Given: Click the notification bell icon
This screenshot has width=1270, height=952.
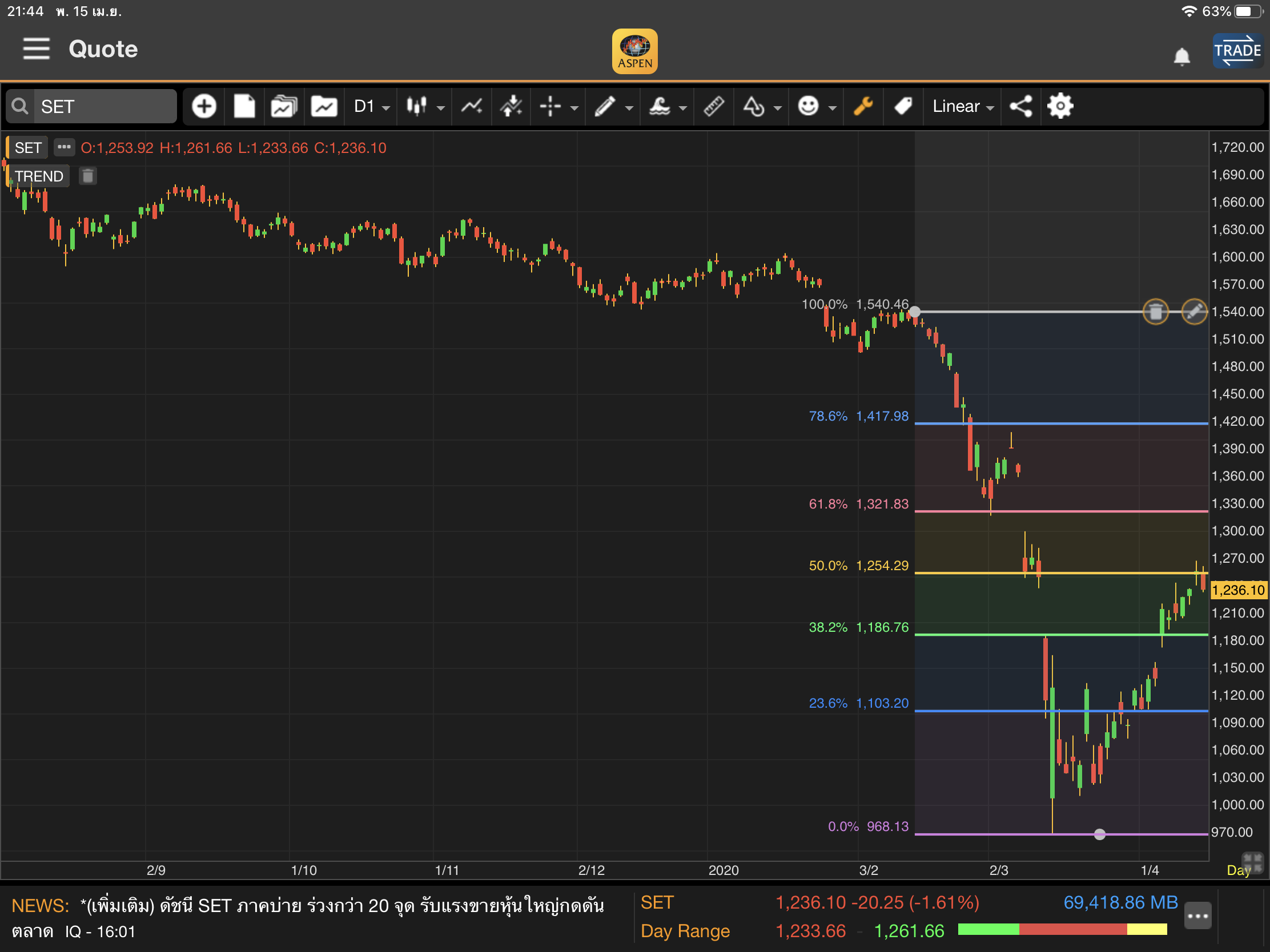Looking at the screenshot, I should (x=1181, y=57).
